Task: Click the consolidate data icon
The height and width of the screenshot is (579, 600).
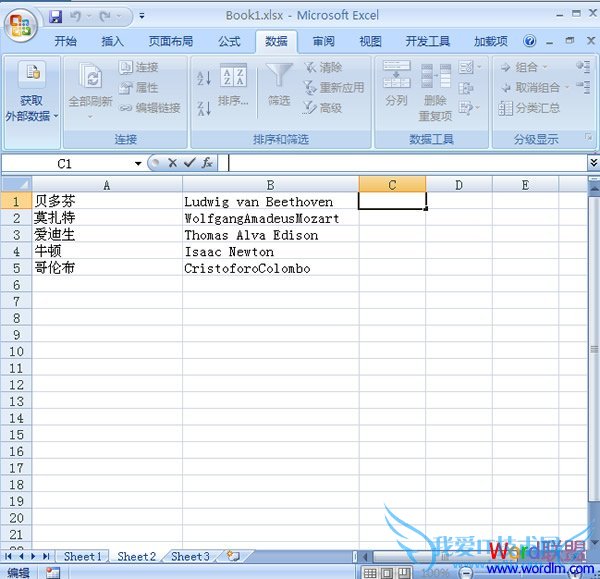Action: (466, 88)
